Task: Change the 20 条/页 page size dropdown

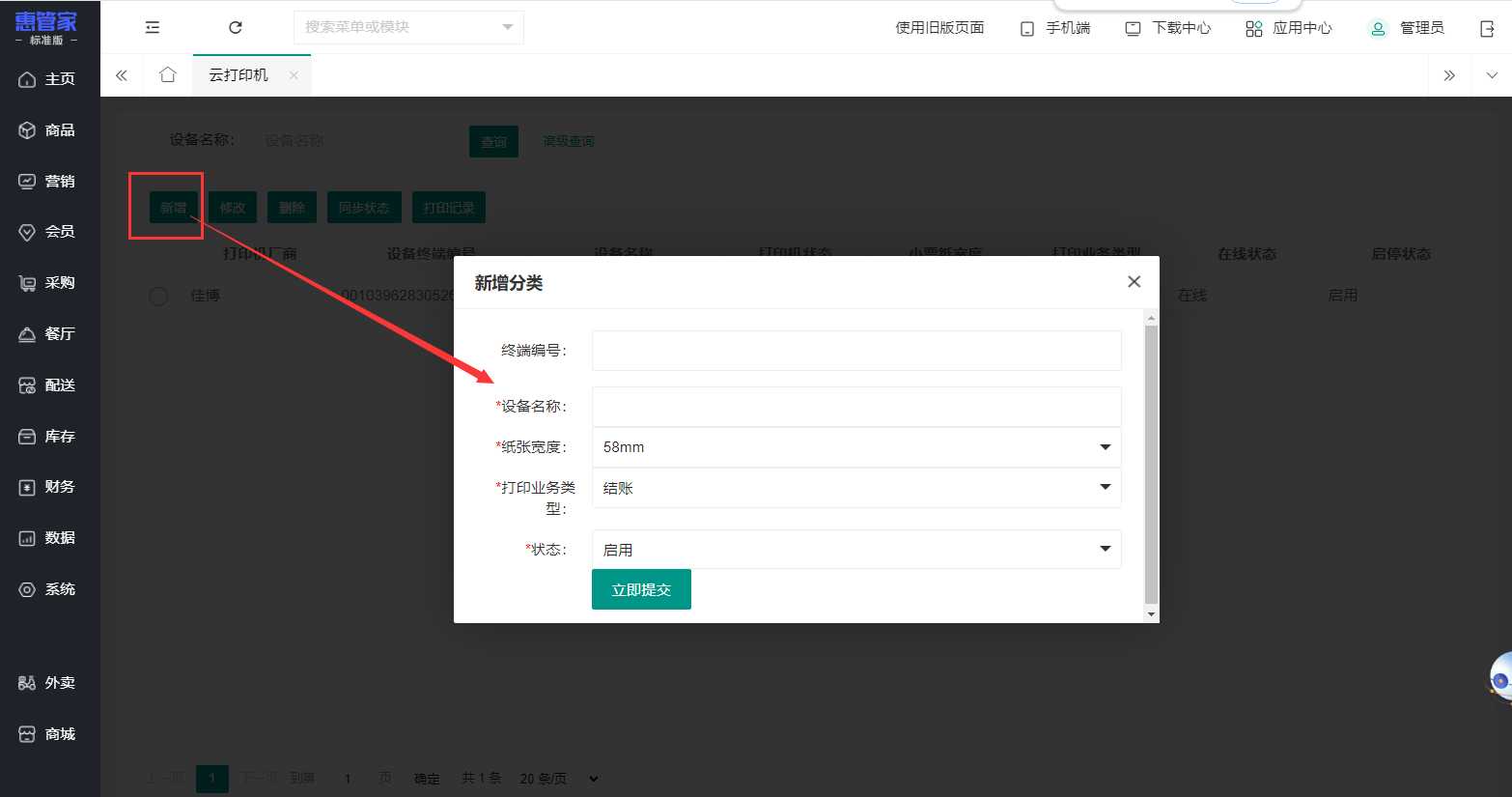Action: (x=558, y=779)
